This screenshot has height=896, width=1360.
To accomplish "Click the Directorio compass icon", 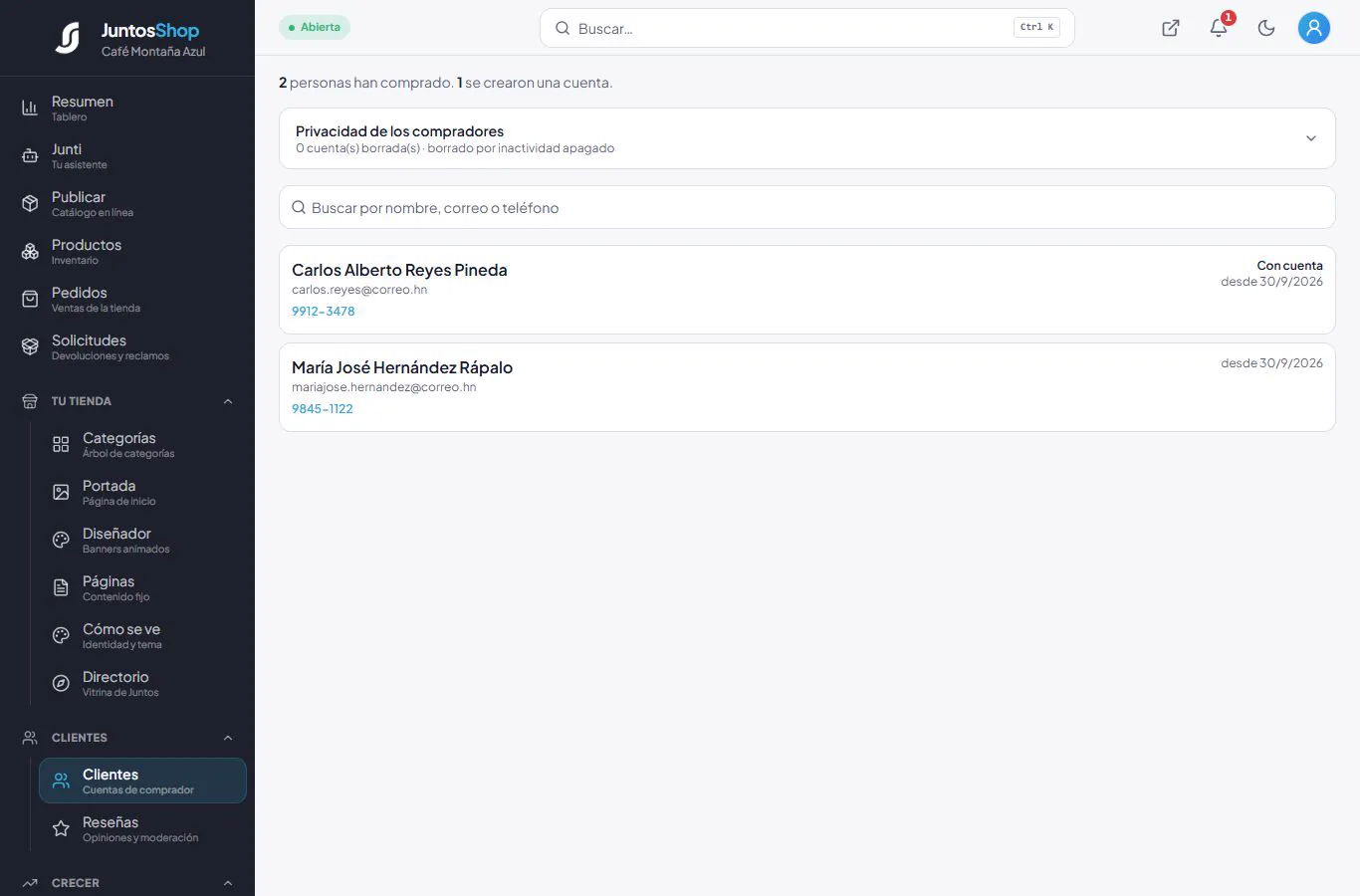I will [61, 683].
